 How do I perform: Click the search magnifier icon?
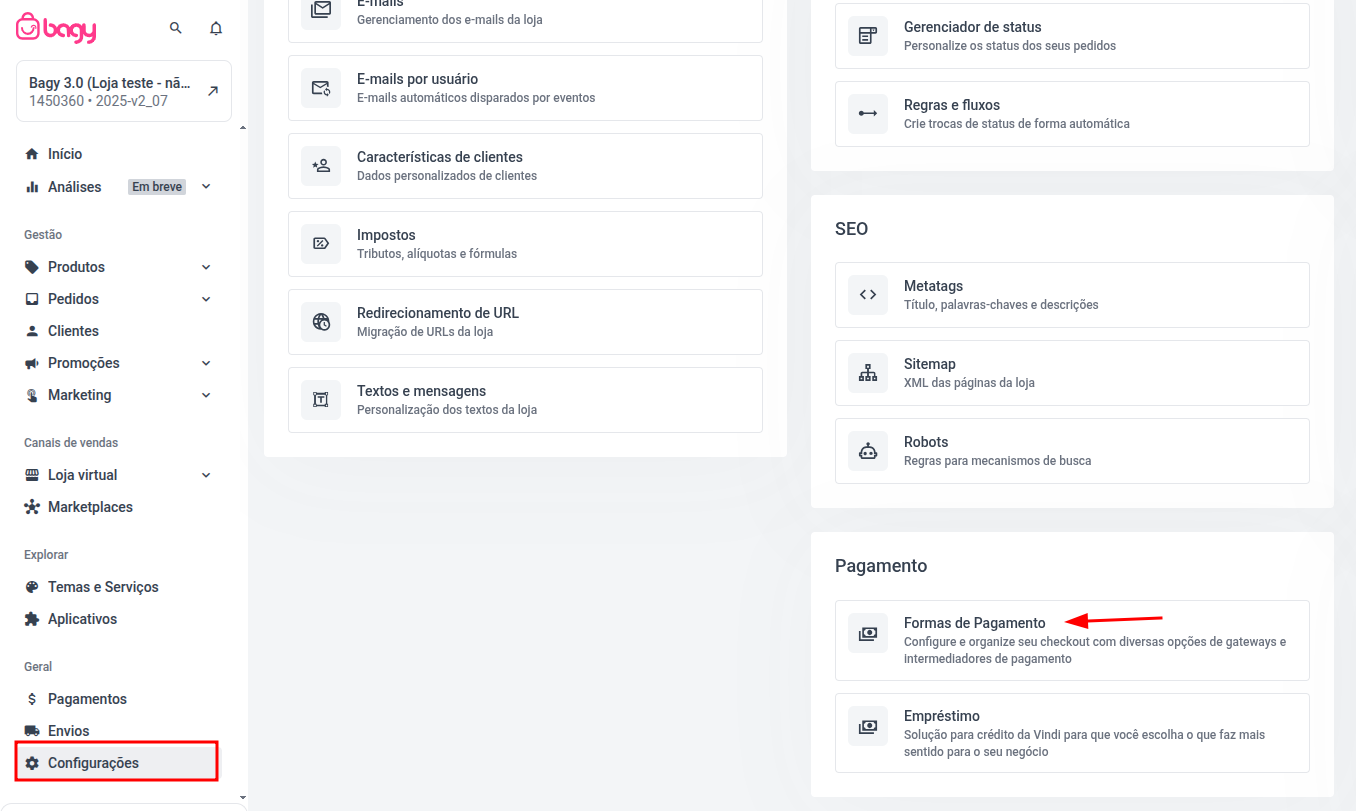(176, 28)
